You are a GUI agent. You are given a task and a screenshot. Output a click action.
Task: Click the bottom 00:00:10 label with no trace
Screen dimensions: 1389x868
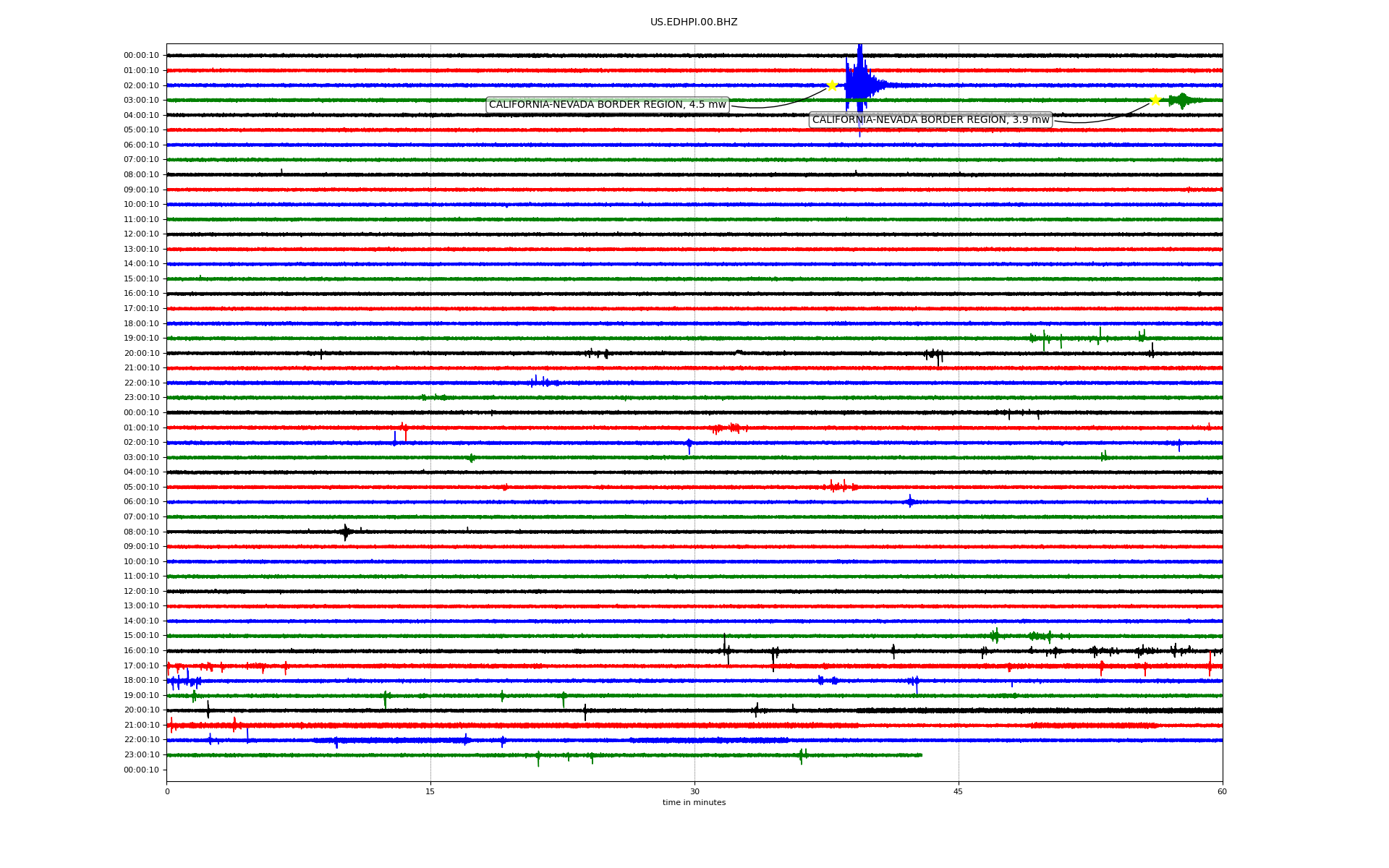pyautogui.click(x=141, y=770)
